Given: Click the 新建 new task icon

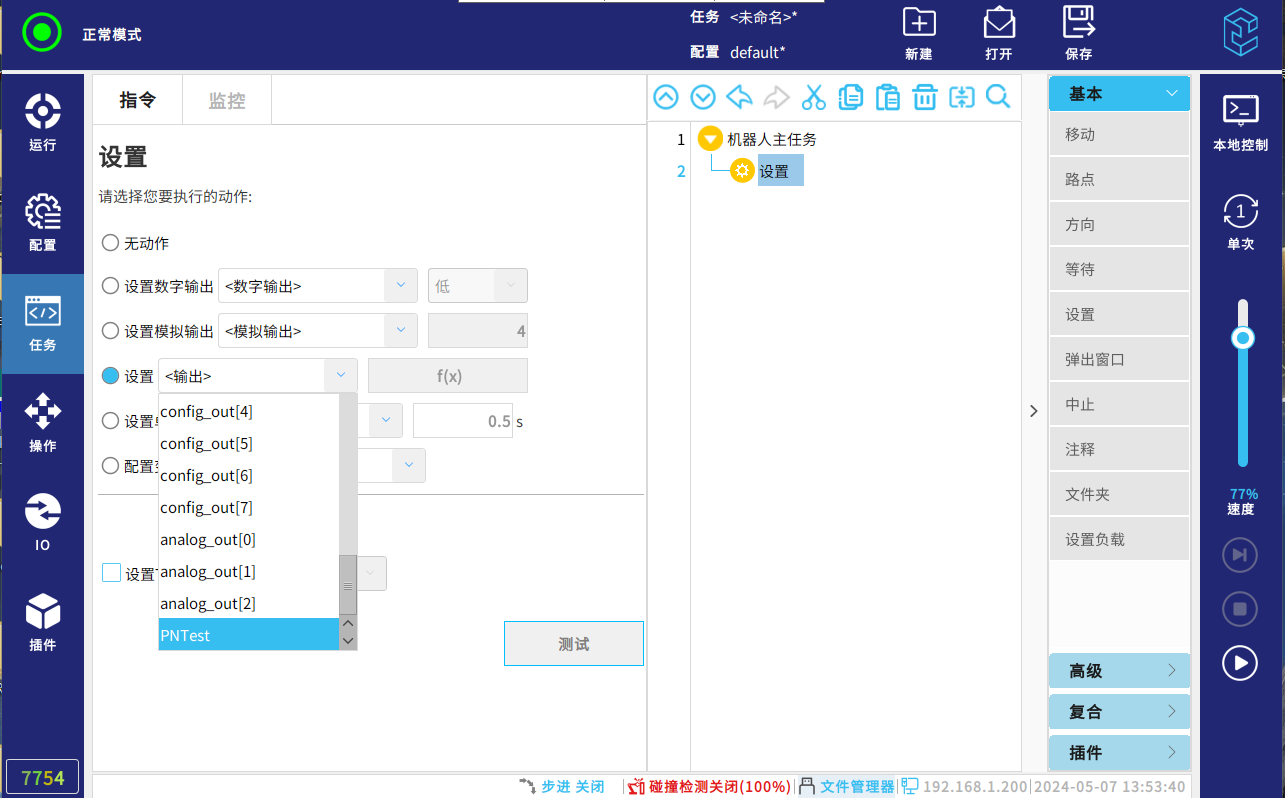Looking at the screenshot, I should point(918,32).
